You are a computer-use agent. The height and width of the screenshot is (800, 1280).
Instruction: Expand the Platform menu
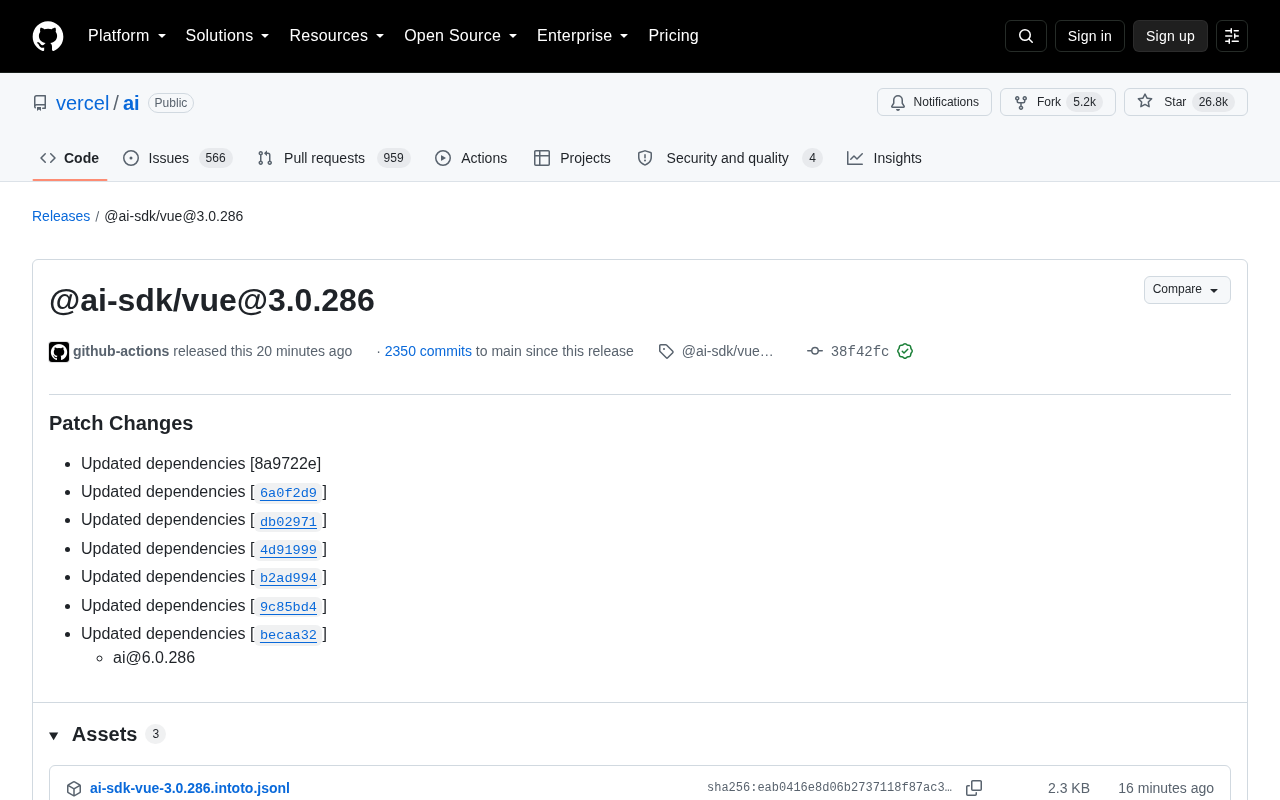pos(127,36)
